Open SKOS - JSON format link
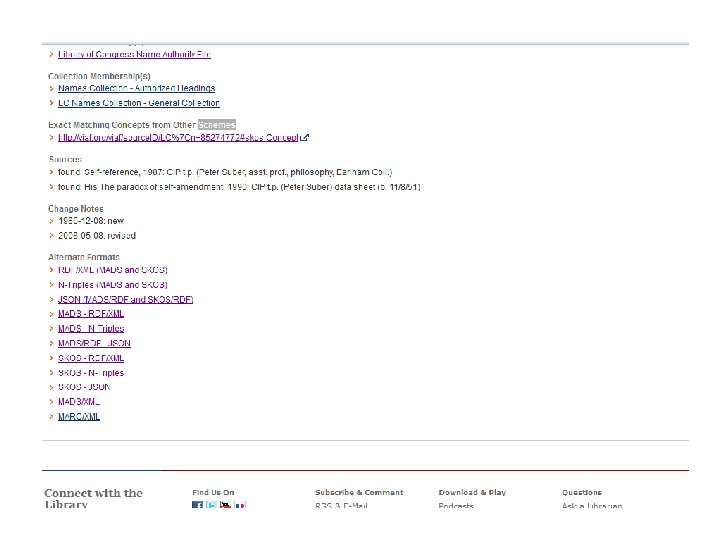 tap(84, 387)
